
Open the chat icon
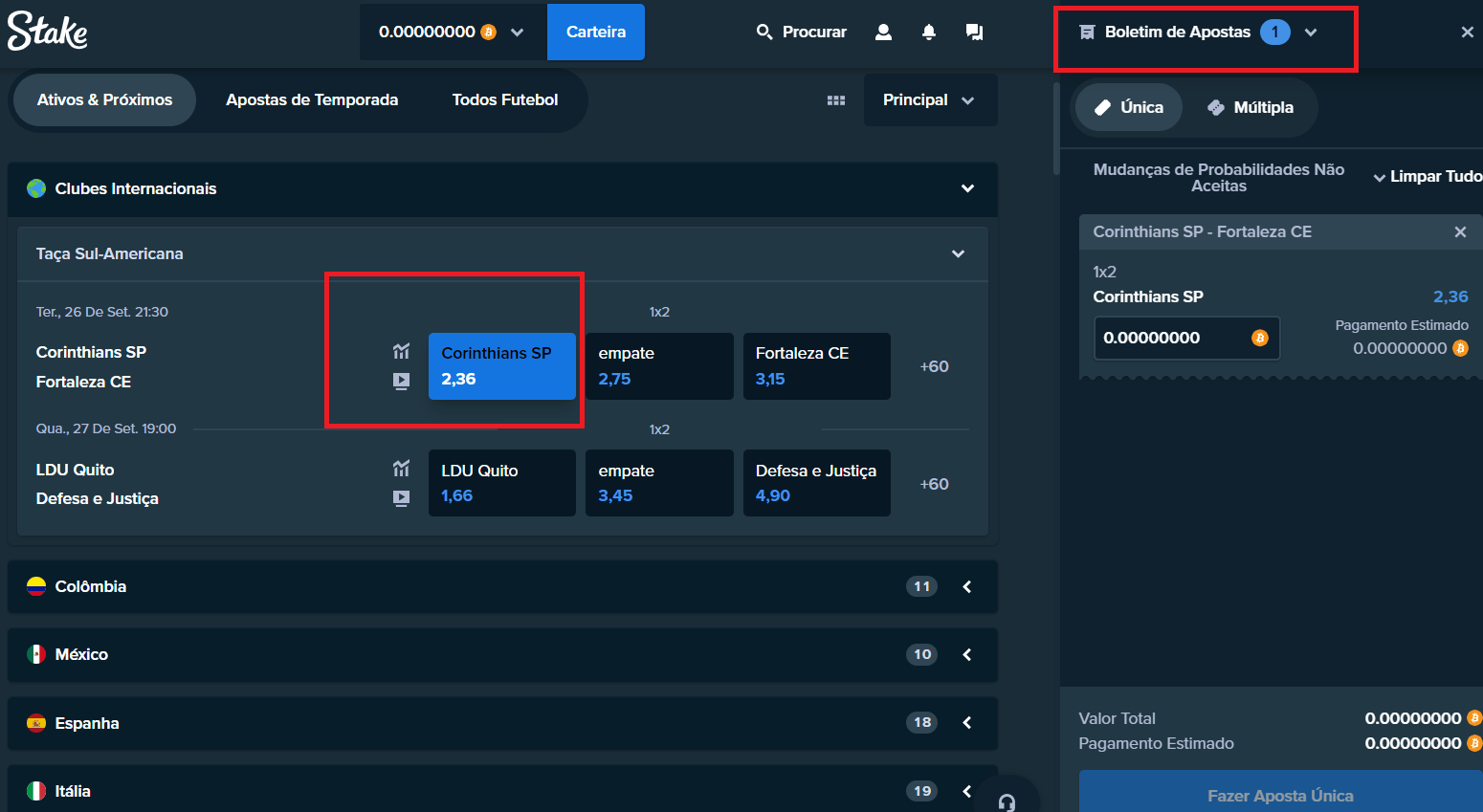pyautogui.click(x=974, y=32)
